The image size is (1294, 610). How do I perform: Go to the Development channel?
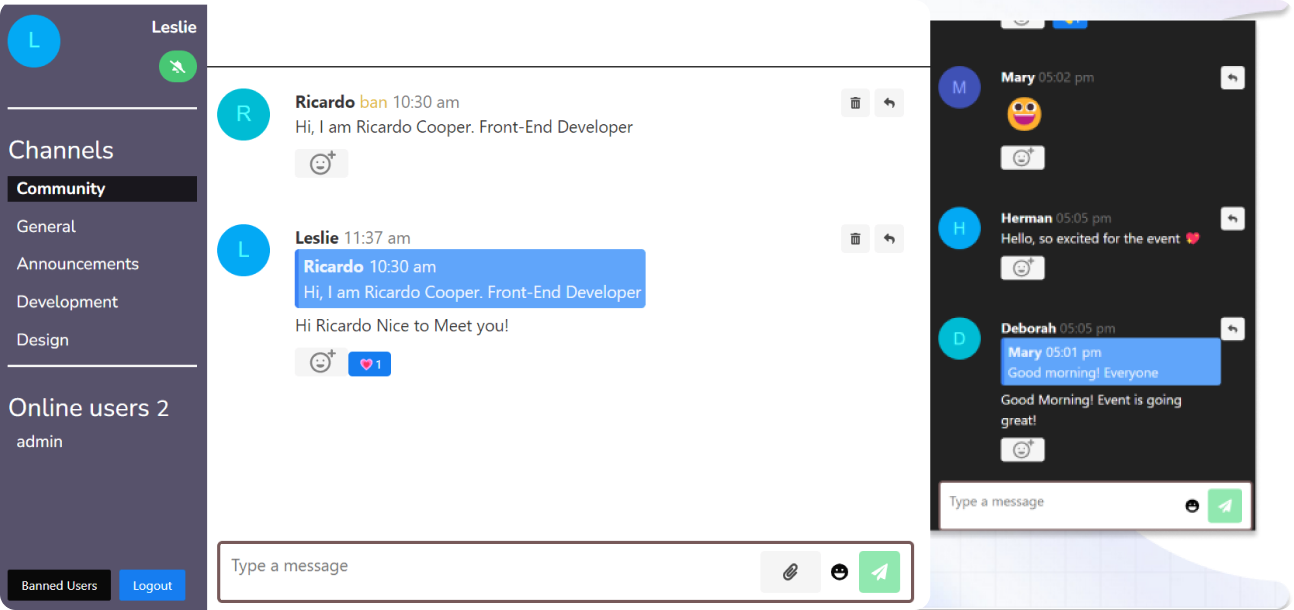[x=67, y=302]
